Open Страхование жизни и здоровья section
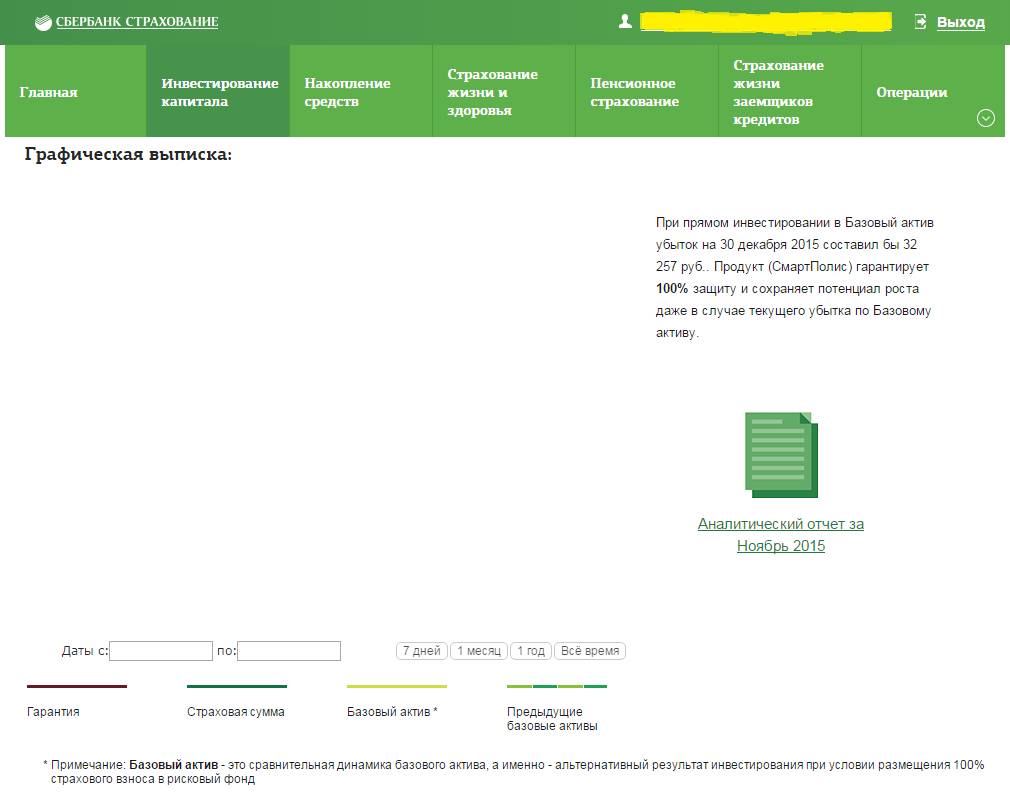Screen dimensions: 1010x800 (504, 91)
